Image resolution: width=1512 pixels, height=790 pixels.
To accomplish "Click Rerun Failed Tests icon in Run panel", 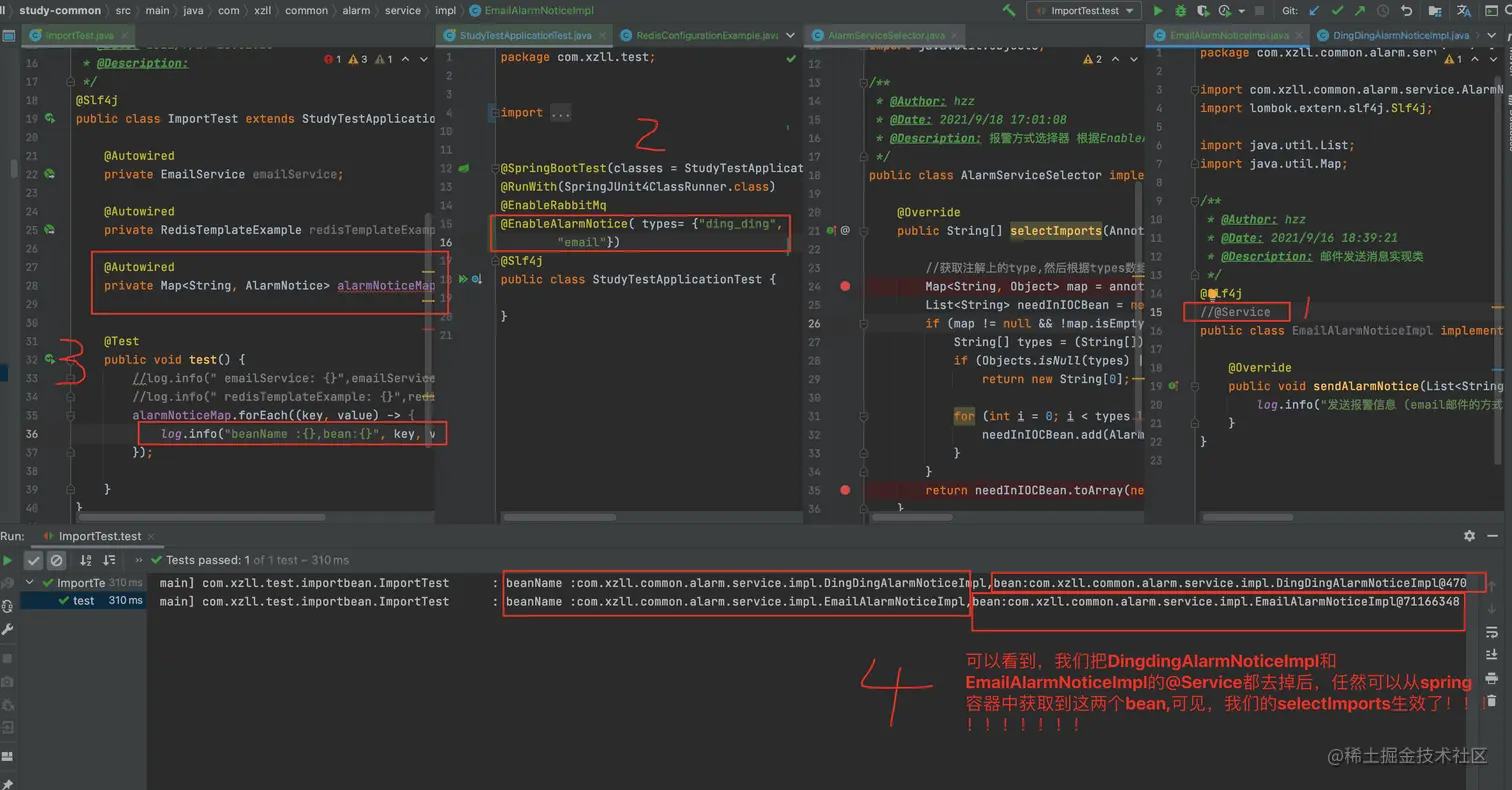I will (x=8, y=583).
